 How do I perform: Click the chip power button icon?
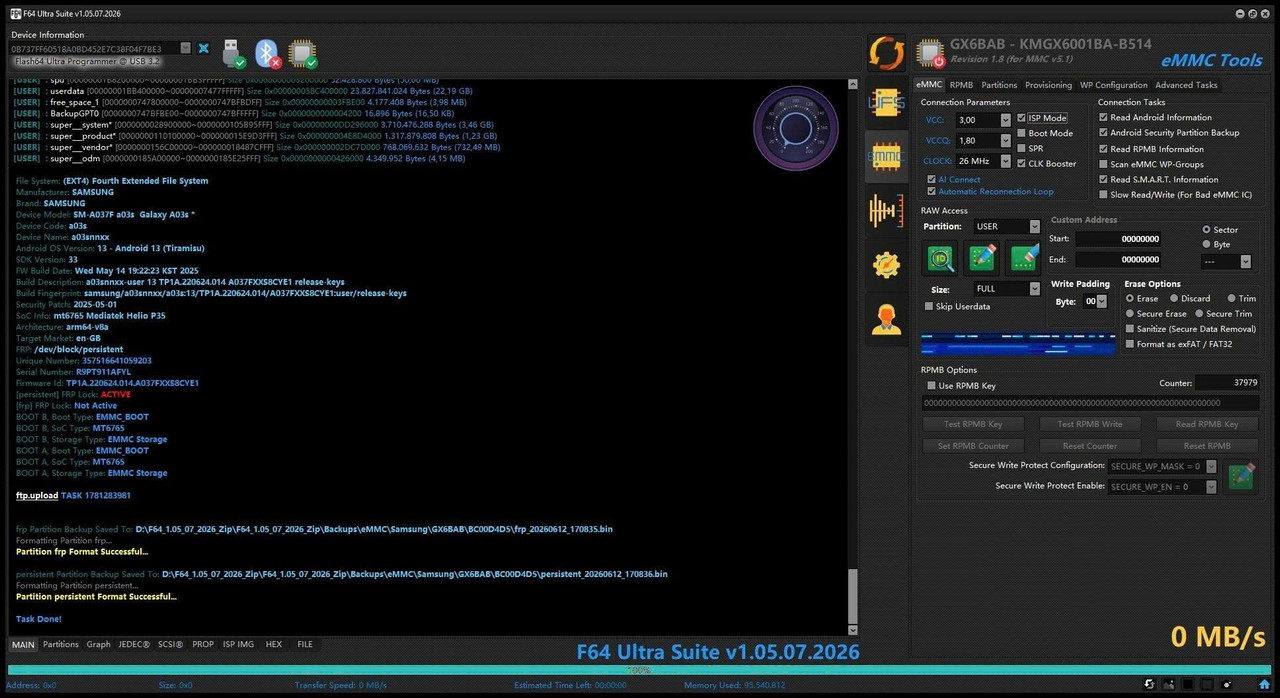pyautogui.click(x=931, y=55)
